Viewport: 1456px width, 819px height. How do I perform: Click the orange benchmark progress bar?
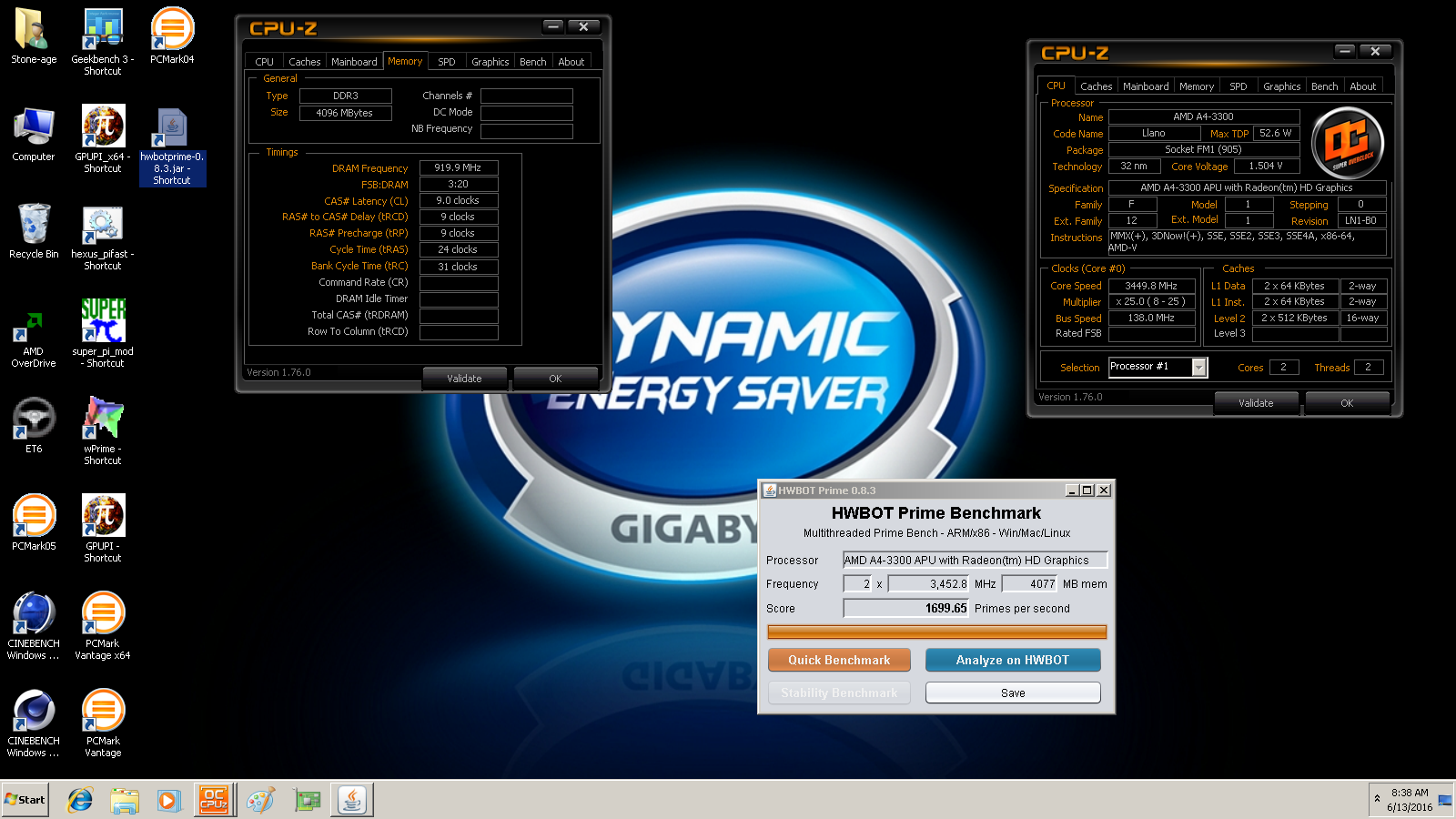point(936,632)
